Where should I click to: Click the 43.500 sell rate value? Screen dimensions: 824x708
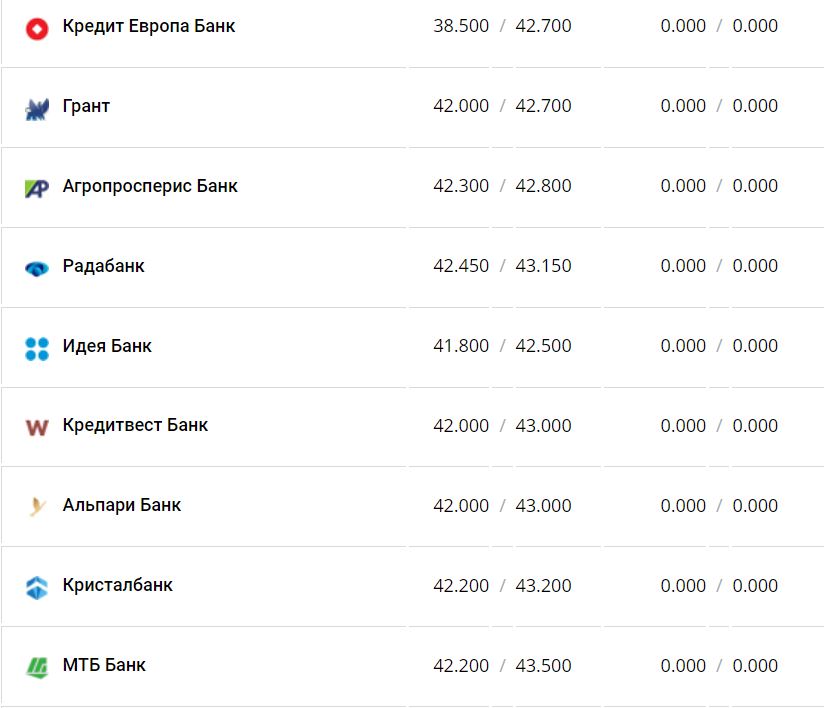point(543,665)
